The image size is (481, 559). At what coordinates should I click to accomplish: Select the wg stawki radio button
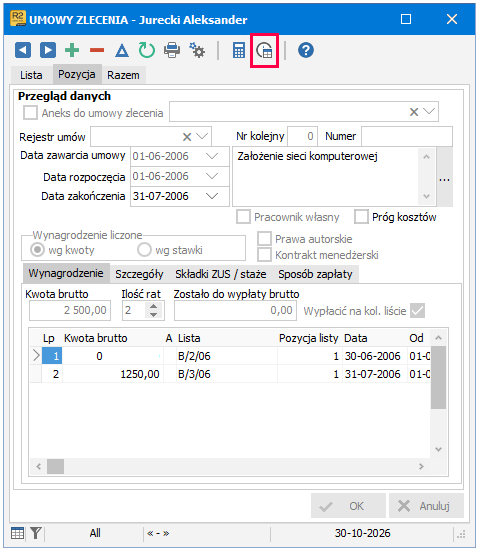tap(144, 250)
